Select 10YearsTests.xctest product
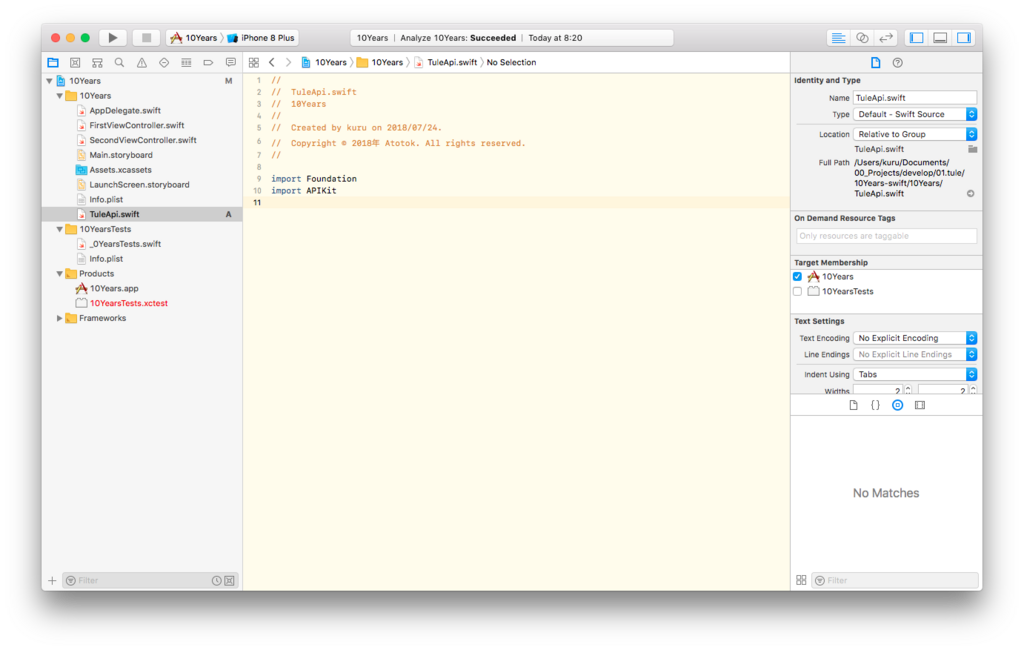 pyautogui.click(x=129, y=303)
